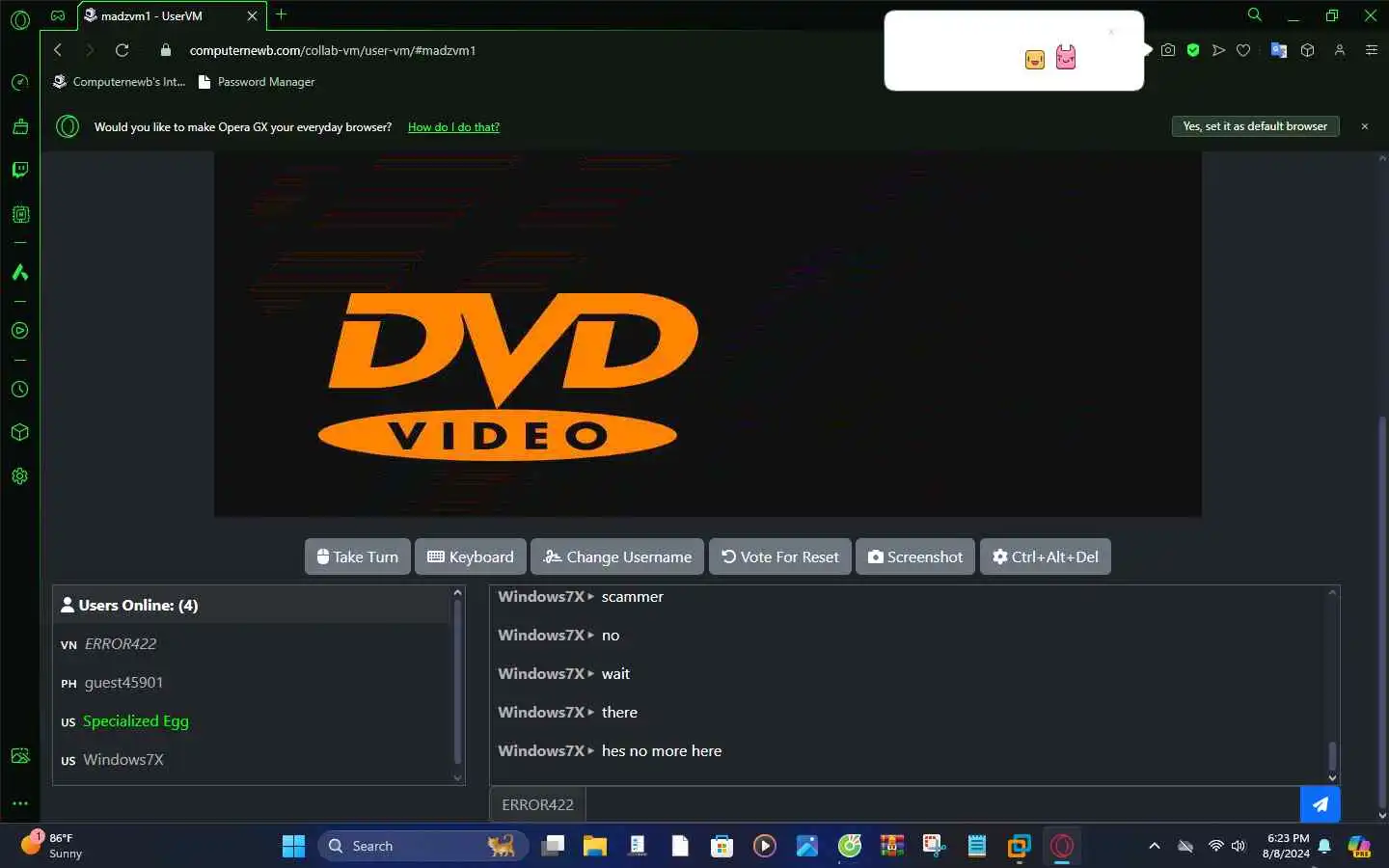Open GX Control speedometer icon in sidebar
Screen dimensions: 1389x868
coord(20,82)
